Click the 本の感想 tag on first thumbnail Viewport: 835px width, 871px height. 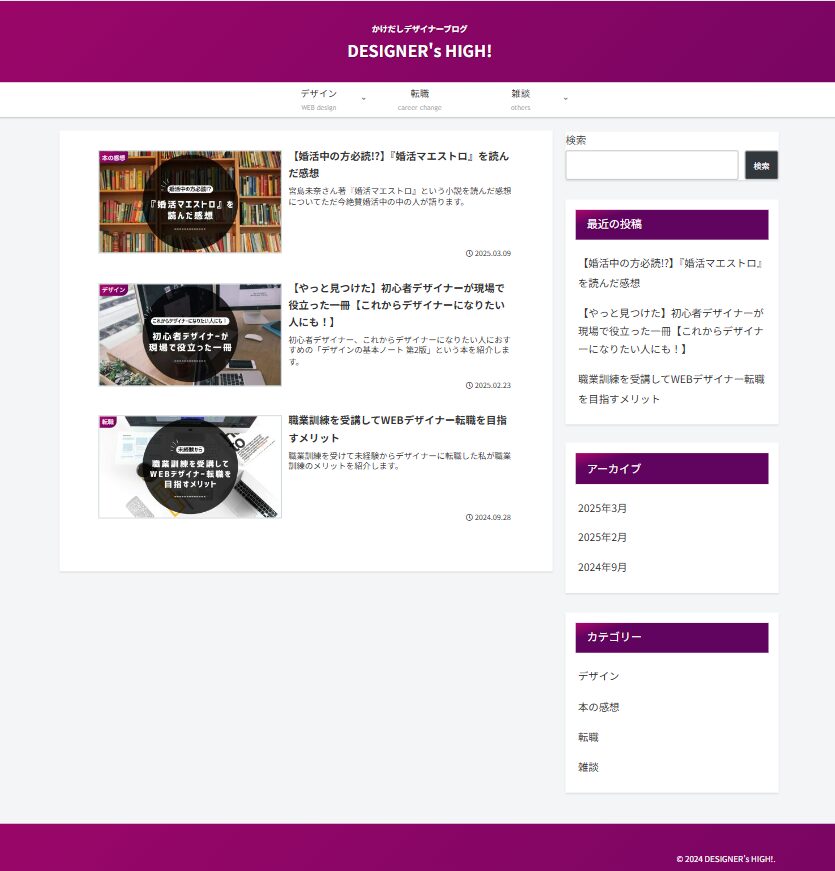114,157
